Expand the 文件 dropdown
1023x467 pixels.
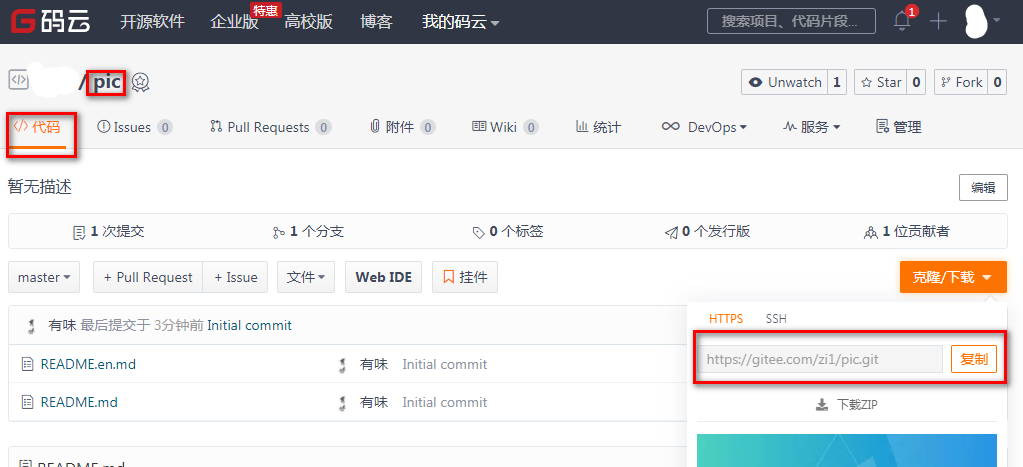tap(306, 277)
